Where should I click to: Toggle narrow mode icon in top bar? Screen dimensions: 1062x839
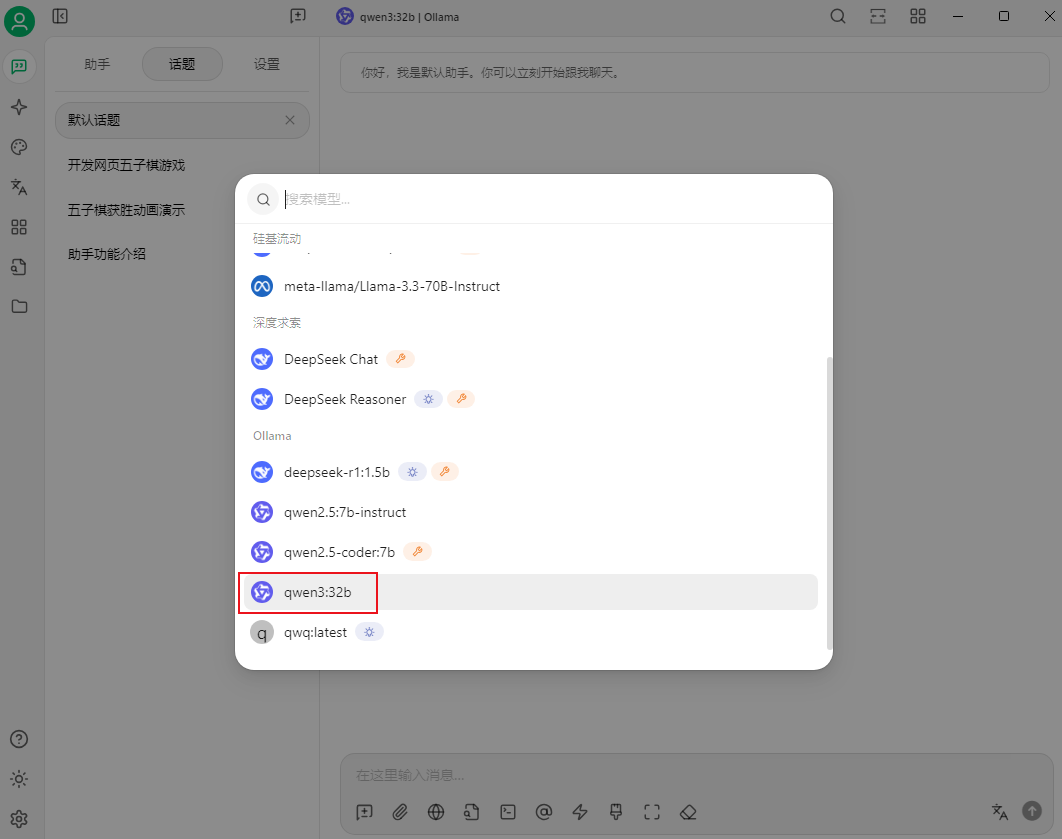point(878,16)
